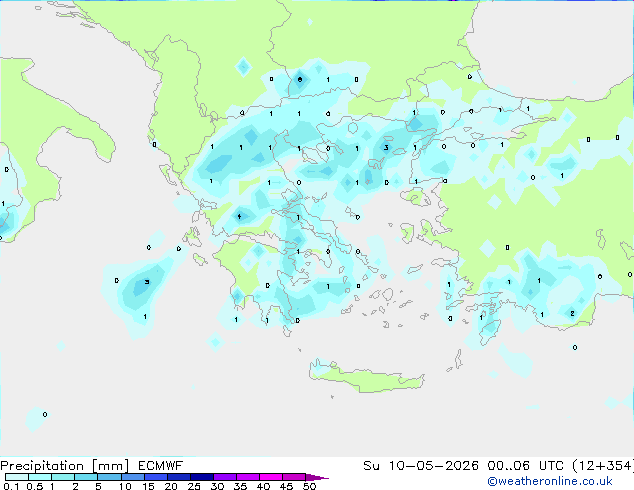The height and width of the screenshot is (490, 634).
Task: Click the 30–35 mm purple swatch
Action: [x=224, y=477]
